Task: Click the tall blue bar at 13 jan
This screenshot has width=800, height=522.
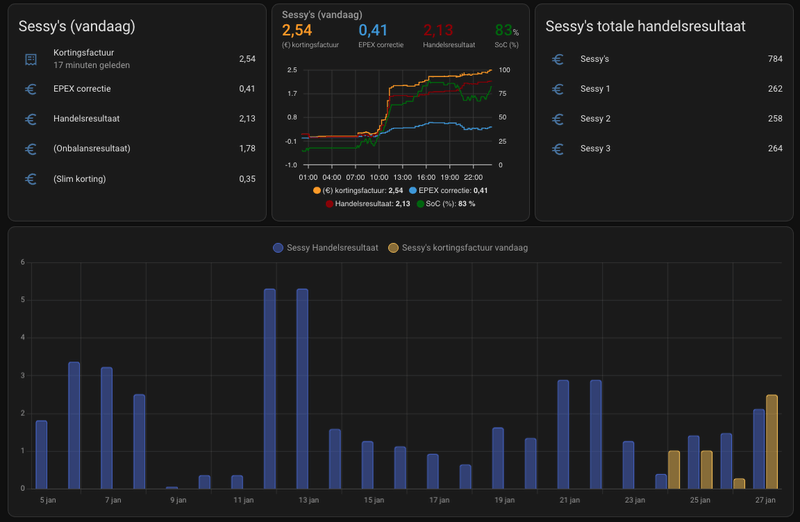Action: tap(302, 388)
